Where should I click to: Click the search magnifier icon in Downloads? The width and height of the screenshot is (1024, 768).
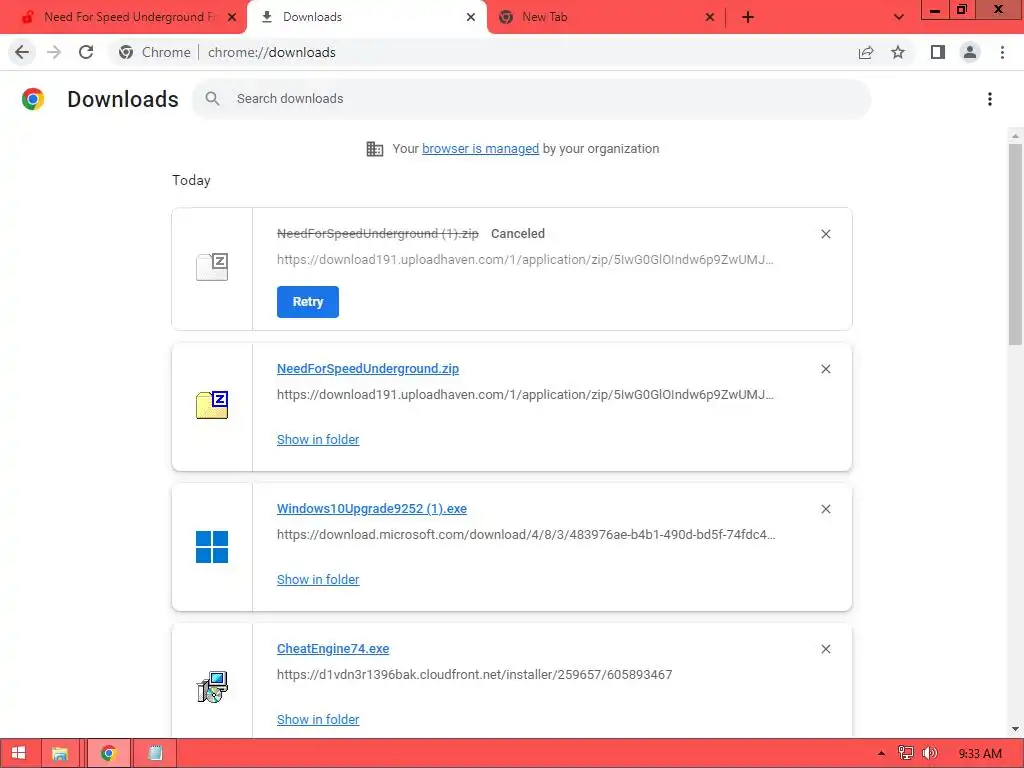[212, 99]
